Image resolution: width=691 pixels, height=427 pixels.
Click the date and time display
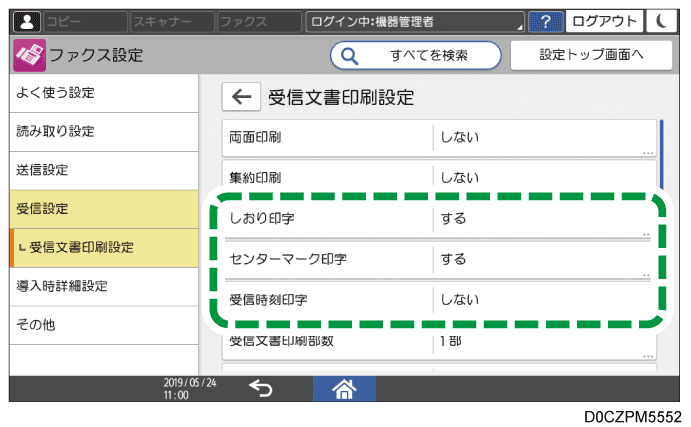(x=190, y=389)
